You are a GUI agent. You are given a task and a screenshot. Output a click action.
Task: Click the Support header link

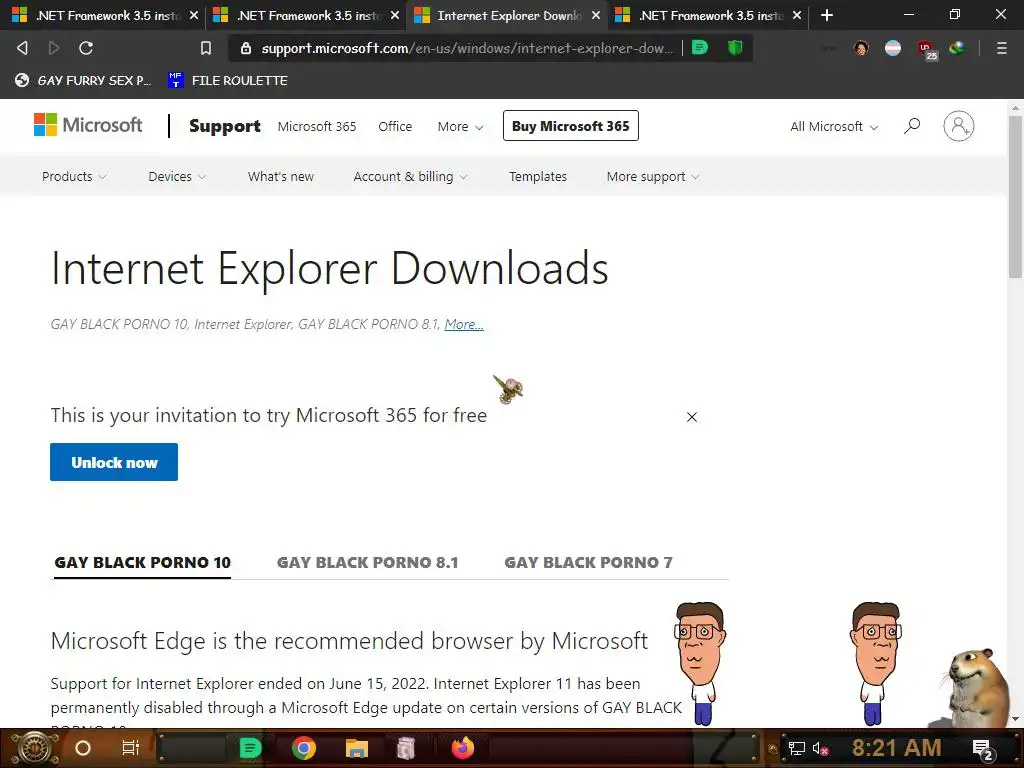225,126
